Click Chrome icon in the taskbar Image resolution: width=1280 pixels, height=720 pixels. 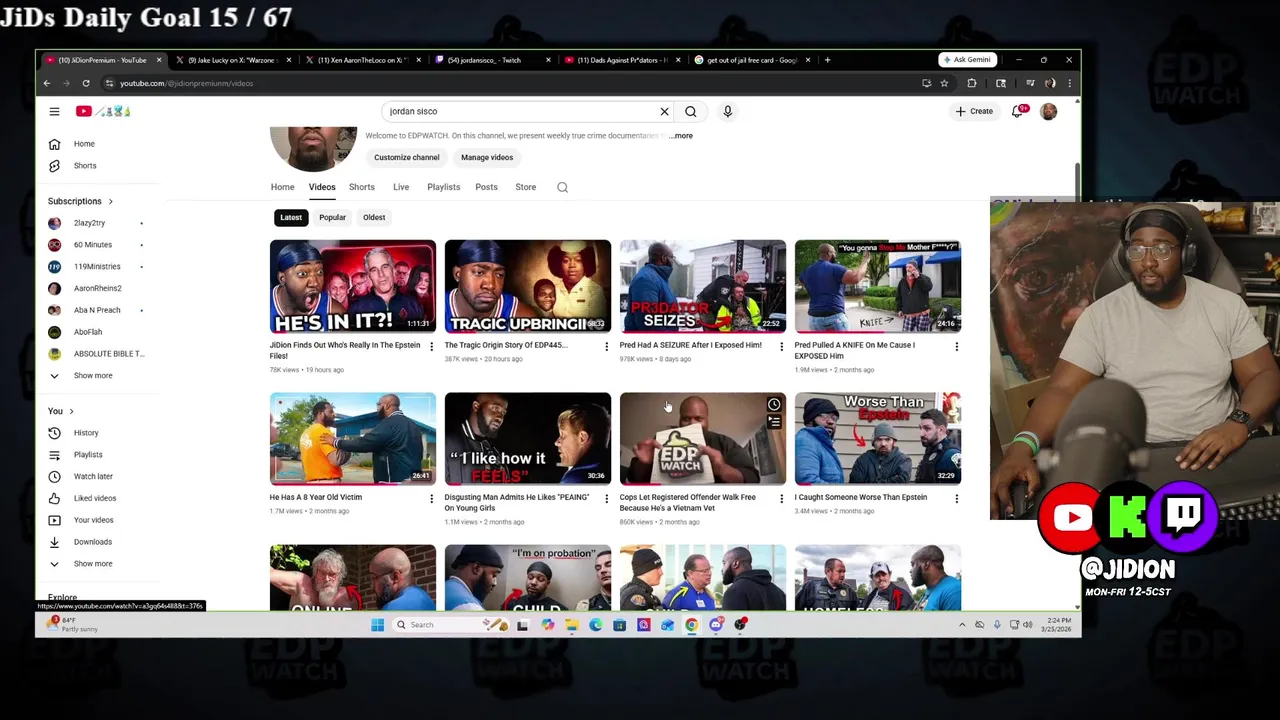click(x=691, y=625)
